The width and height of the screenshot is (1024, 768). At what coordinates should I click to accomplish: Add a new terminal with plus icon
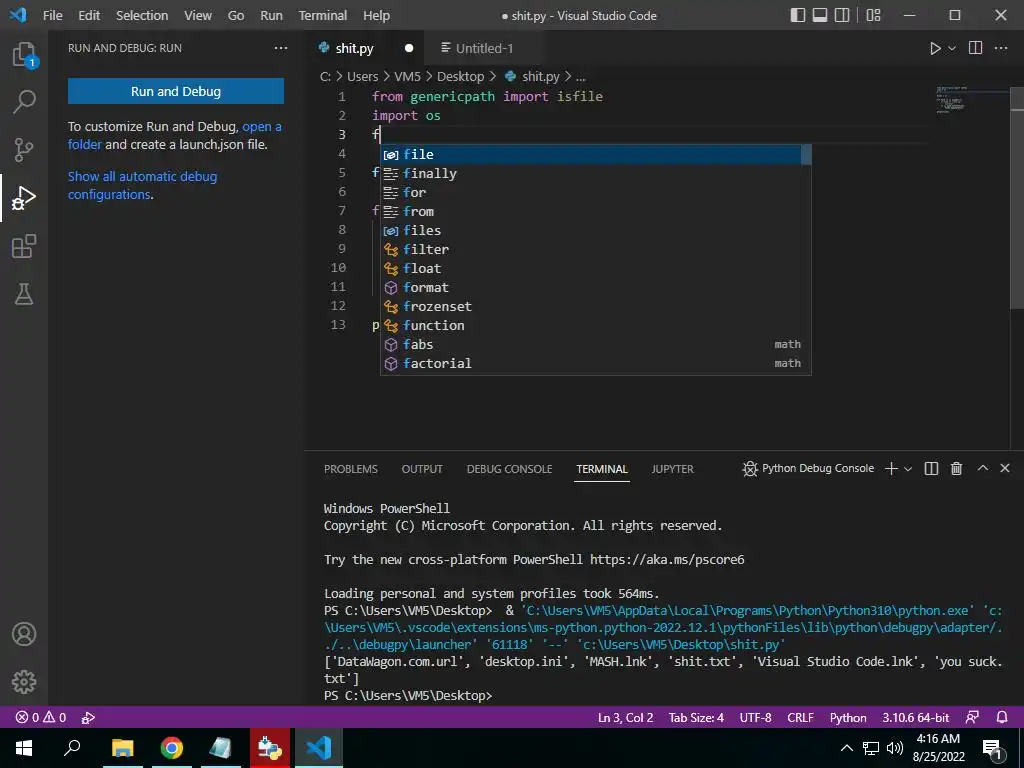(891, 468)
